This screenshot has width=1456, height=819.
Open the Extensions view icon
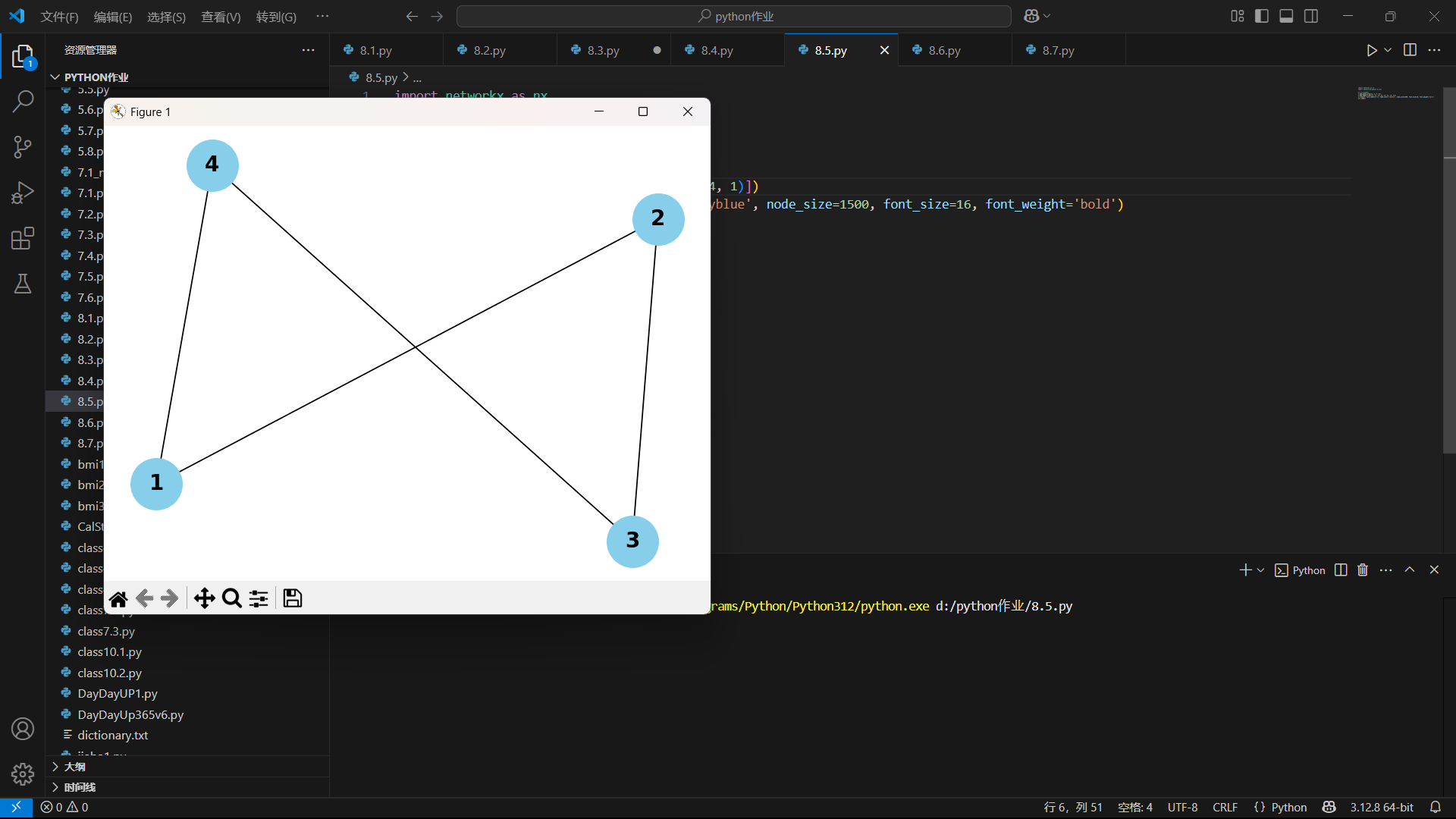[x=23, y=238]
